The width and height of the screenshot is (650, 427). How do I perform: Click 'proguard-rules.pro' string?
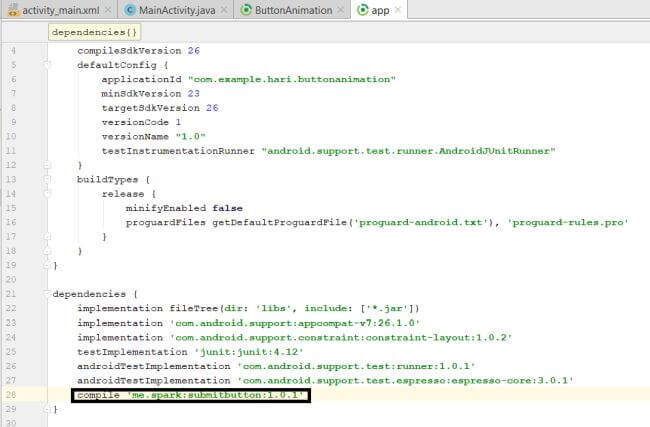(568, 223)
